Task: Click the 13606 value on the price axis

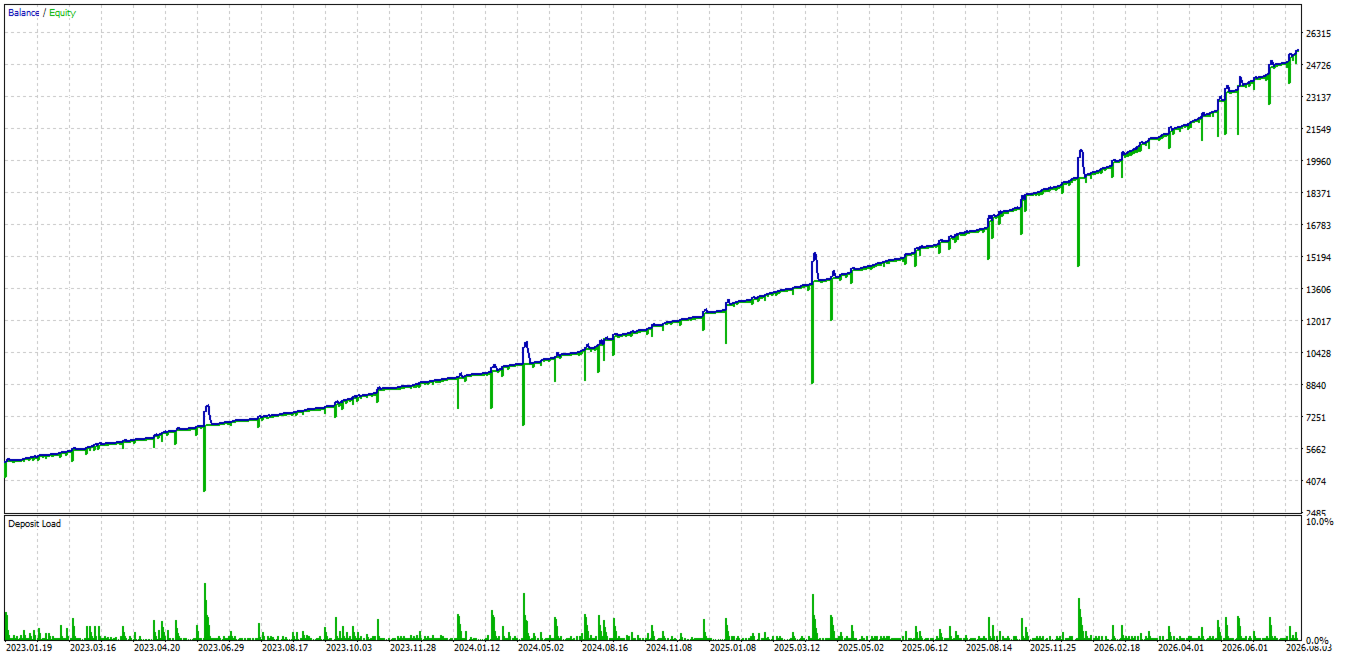Action: [1318, 290]
